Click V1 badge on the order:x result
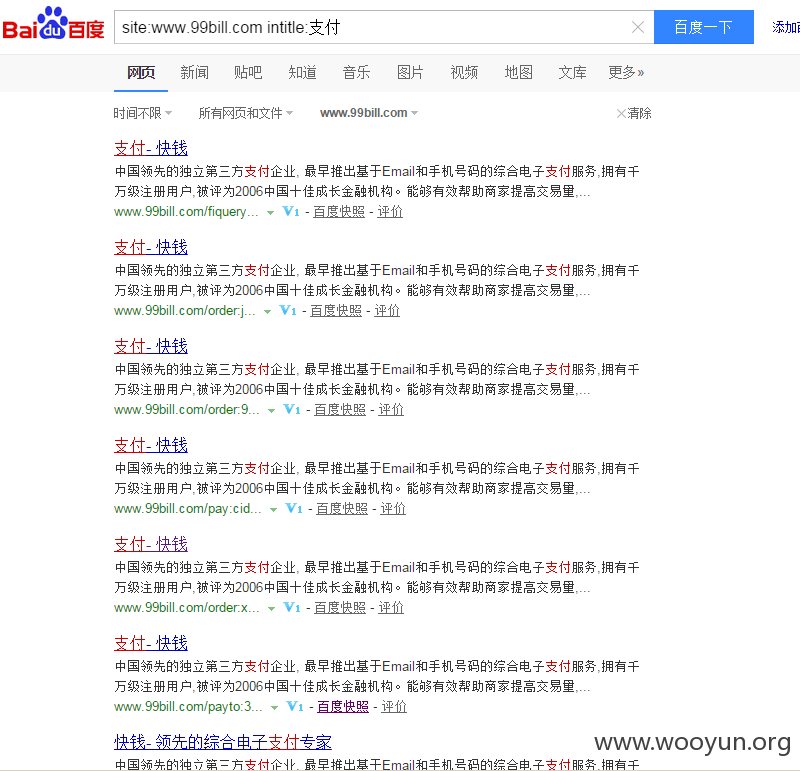The width and height of the screenshot is (800, 771). (x=292, y=607)
